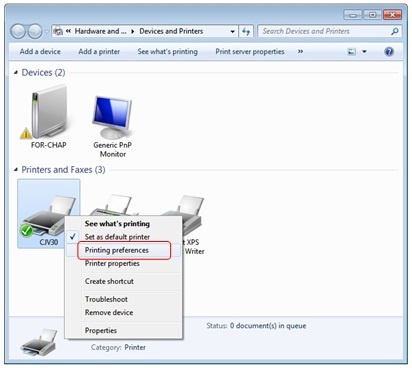Show more toolbar commands chevron
The width and height of the screenshot is (412, 368).
300,52
